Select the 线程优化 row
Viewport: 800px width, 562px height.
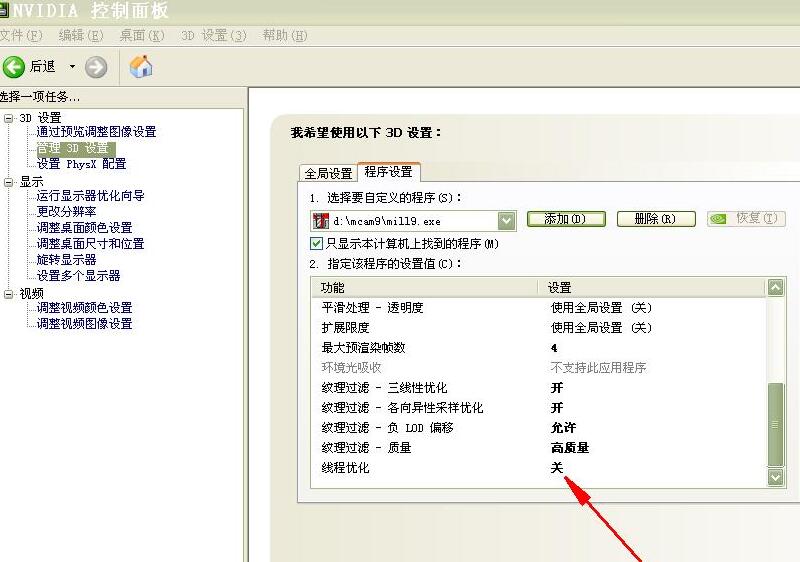coord(539,468)
